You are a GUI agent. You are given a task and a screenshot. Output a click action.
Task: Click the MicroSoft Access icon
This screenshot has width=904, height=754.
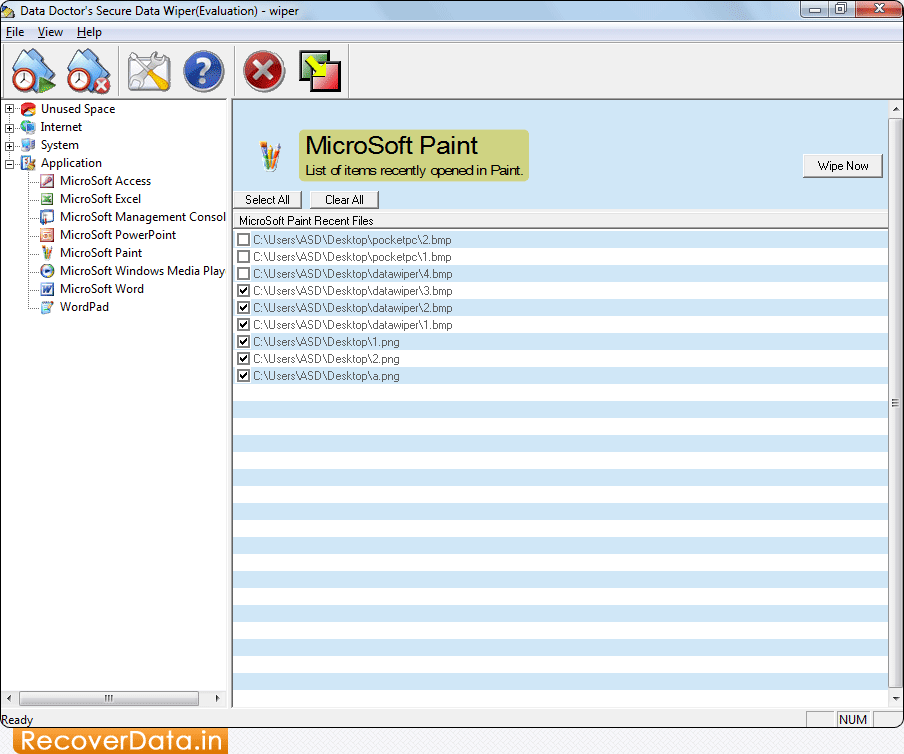[x=47, y=181]
